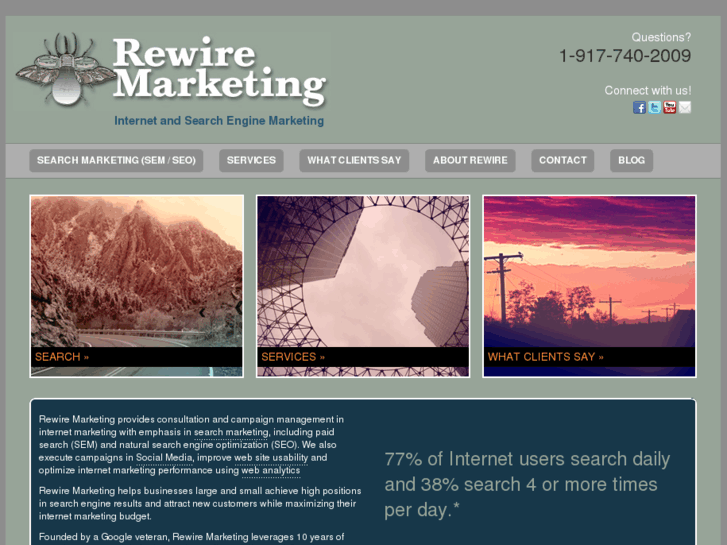
Task: Open the geodesic building Services thumbnail
Action: coord(363,286)
